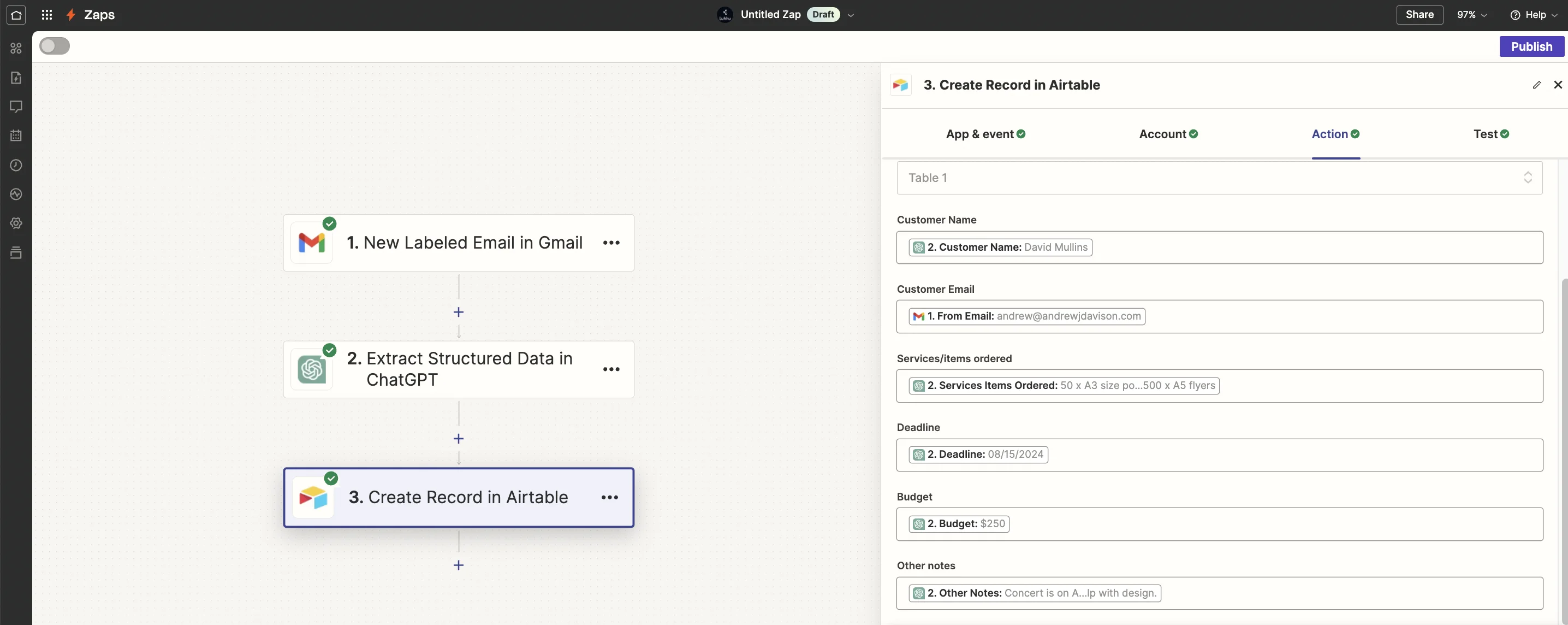The width and height of the screenshot is (1568, 625).
Task: Expand the Untitled Zap Draft chevron
Action: pos(851,15)
